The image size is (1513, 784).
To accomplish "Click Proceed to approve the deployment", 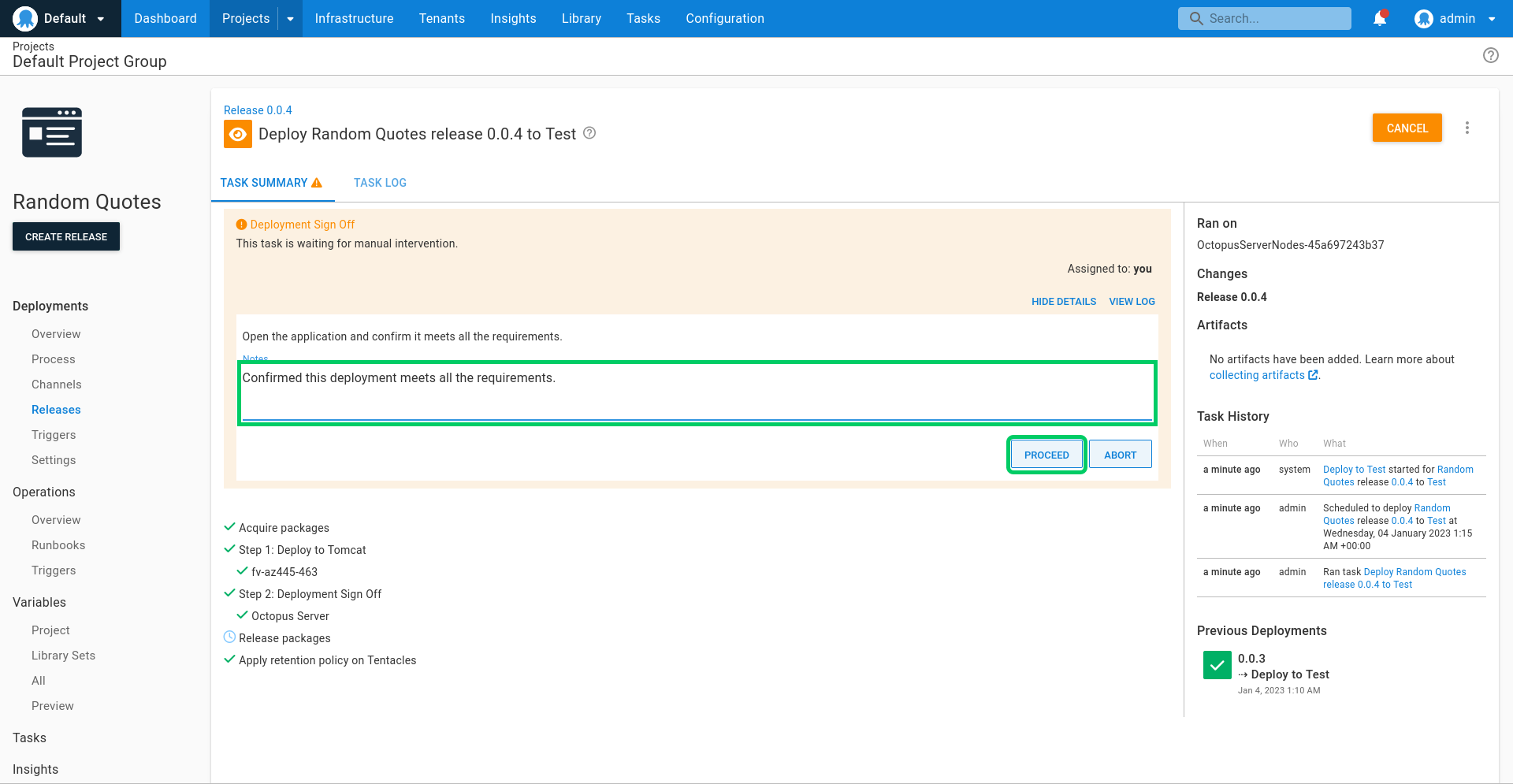I will [1046, 455].
